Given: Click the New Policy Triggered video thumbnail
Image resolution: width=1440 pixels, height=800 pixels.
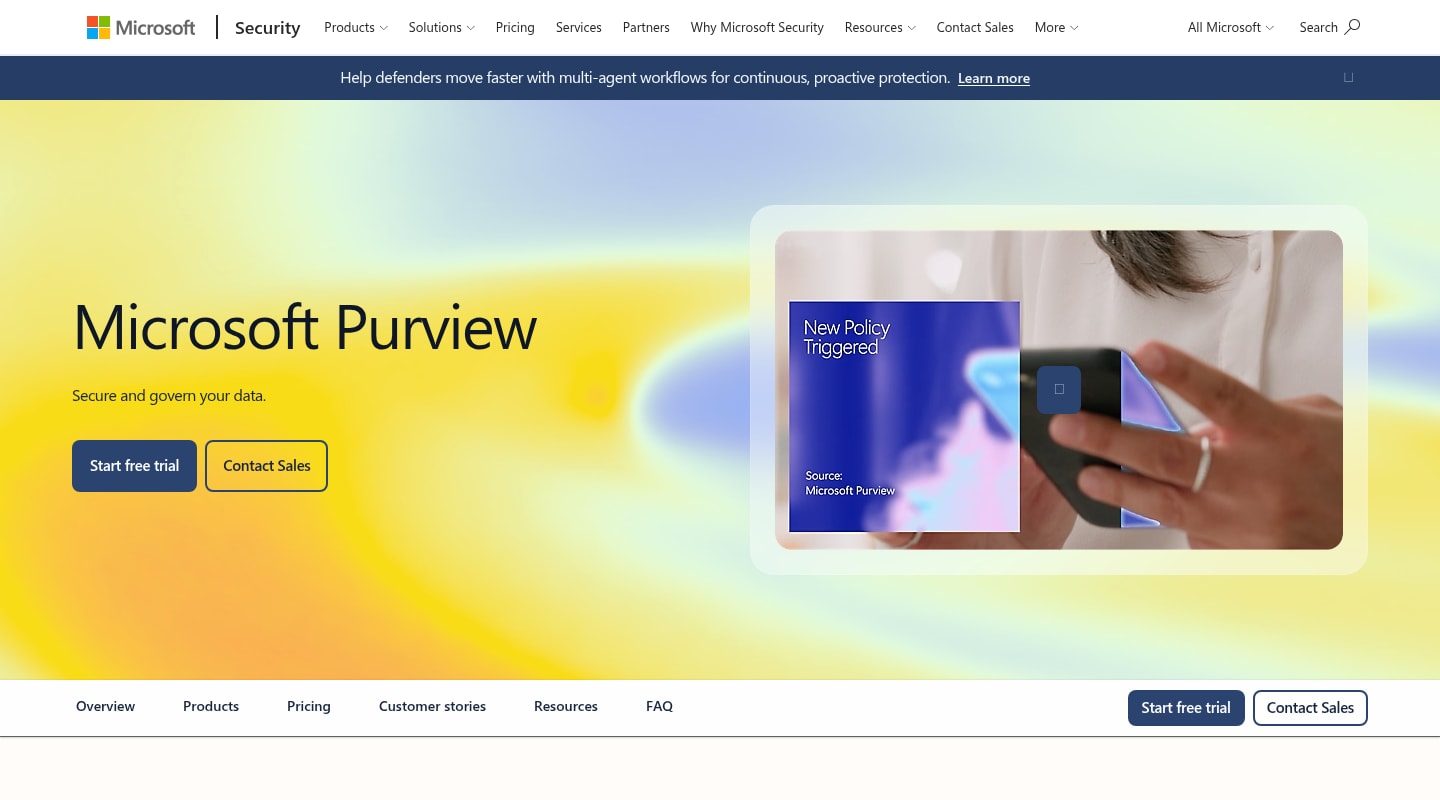Looking at the screenshot, I should (x=1059, y=390).
